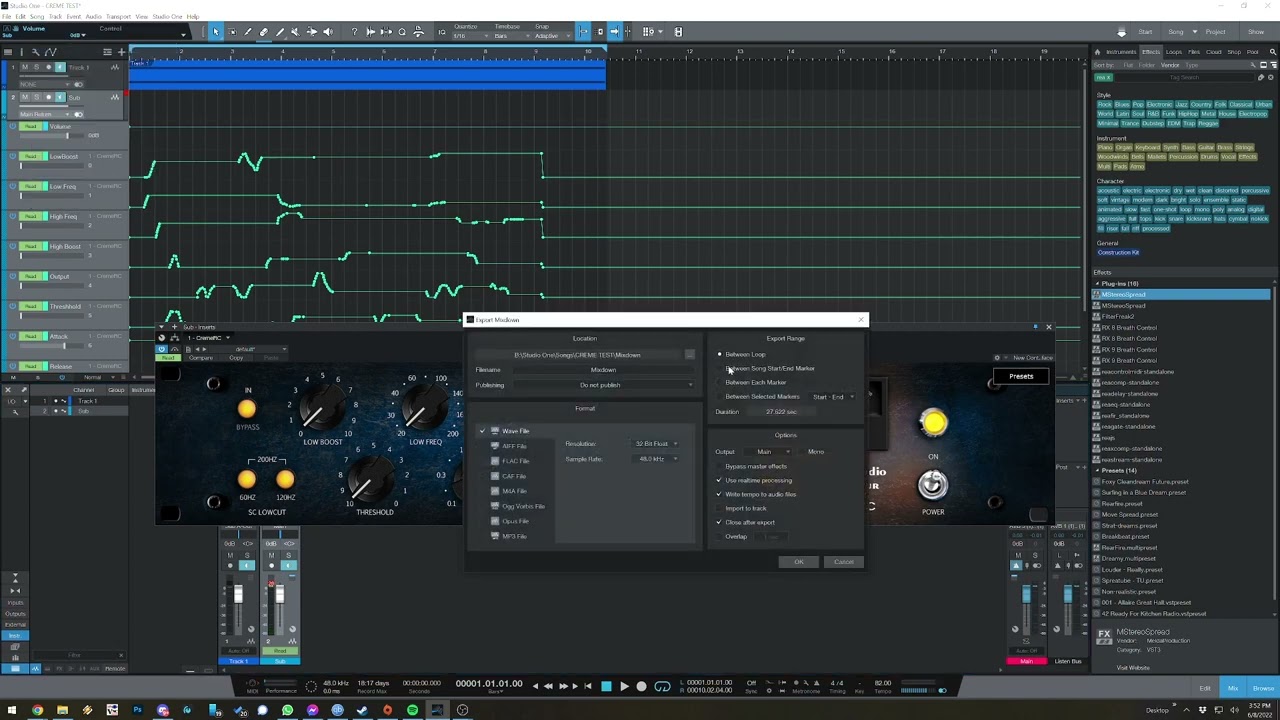Click the Browse view button
The width and height of the screenshot is (1280, 720).
tap(1263, 688)
